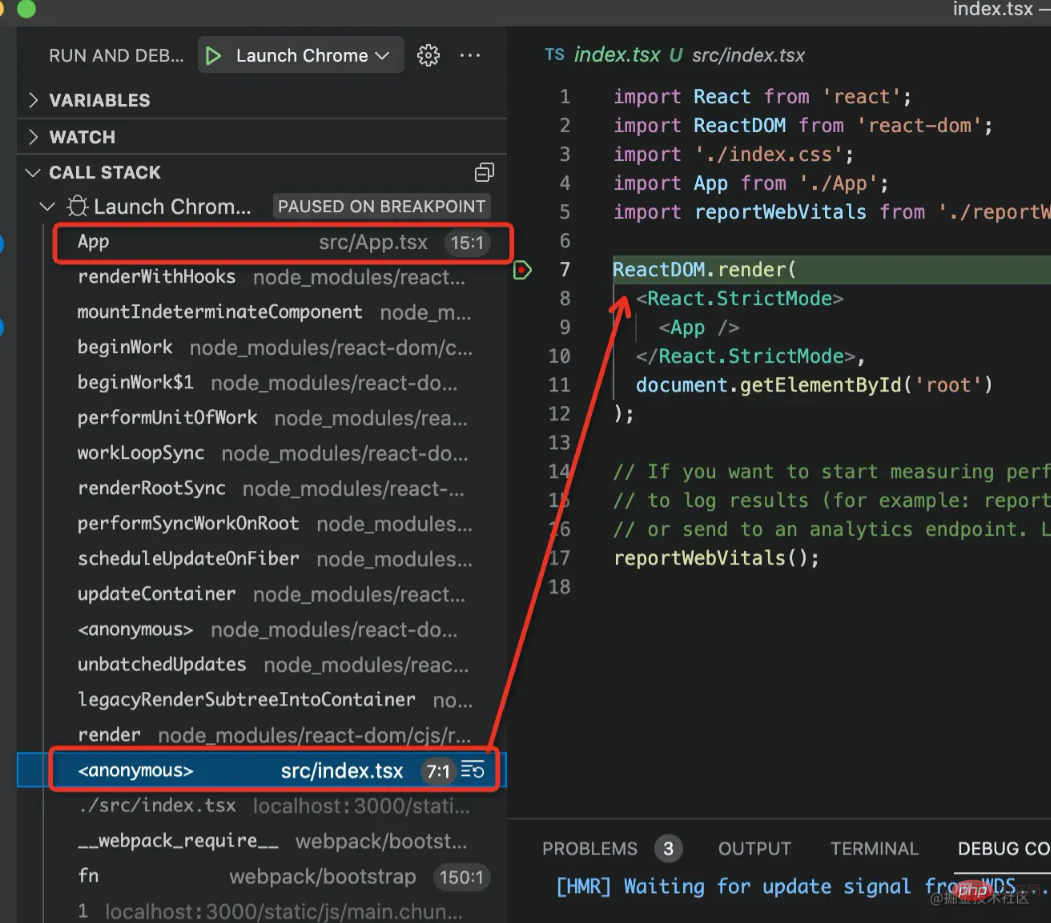Open launch.json via the gear icon
Image resolution: width=1051 pixels, height=923 pixels.
(428, 56)
